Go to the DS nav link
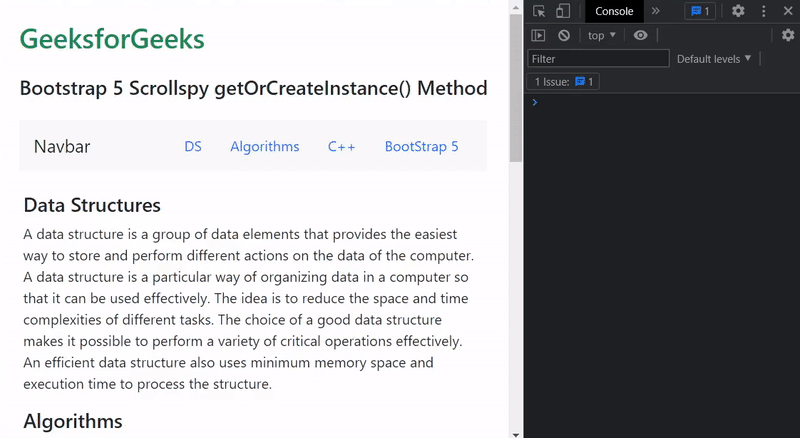Image resolution: width=800 pixels, height=438 pixels. click(x=193, y=147)
